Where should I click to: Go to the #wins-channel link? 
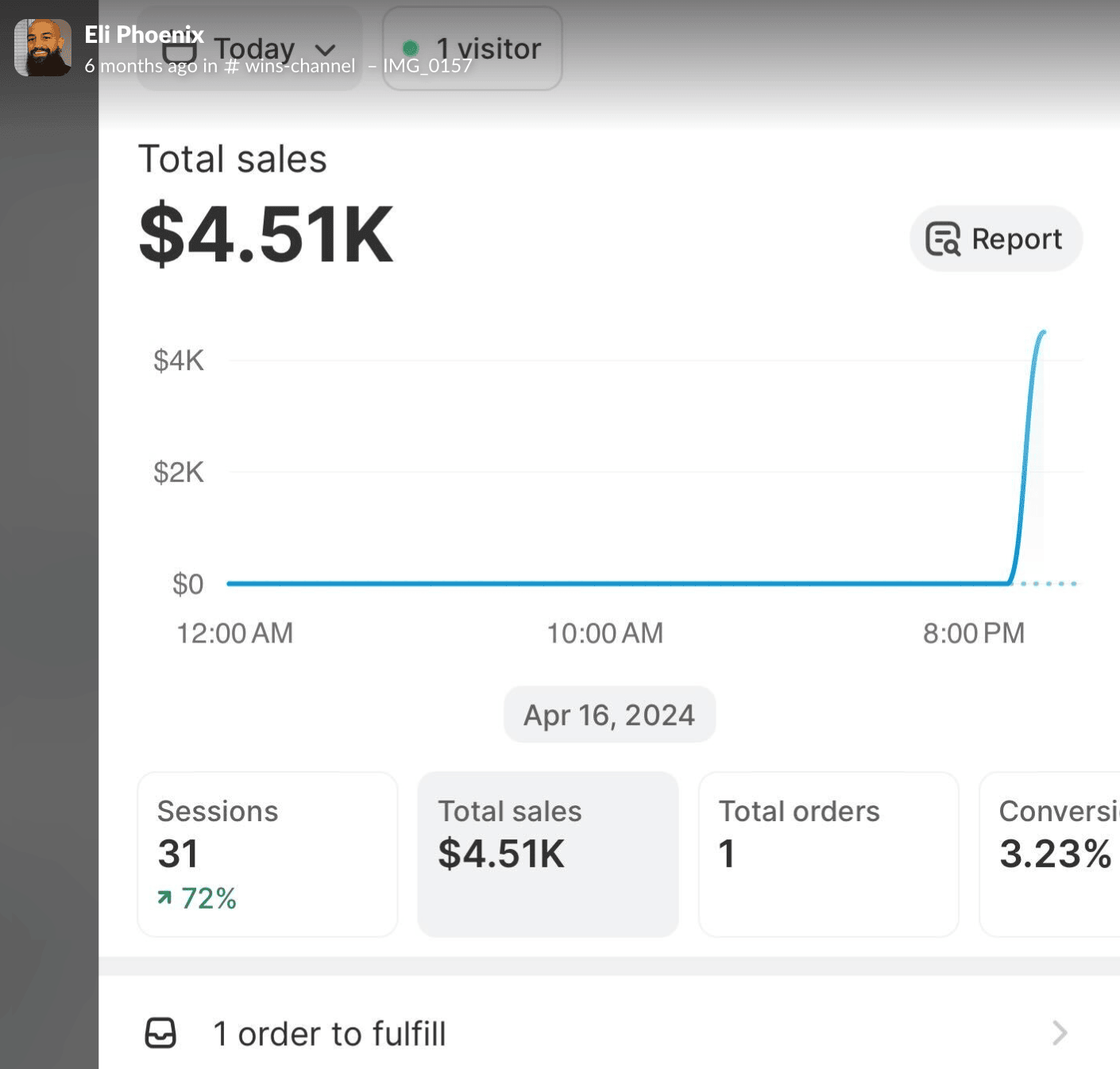point(290,66)
